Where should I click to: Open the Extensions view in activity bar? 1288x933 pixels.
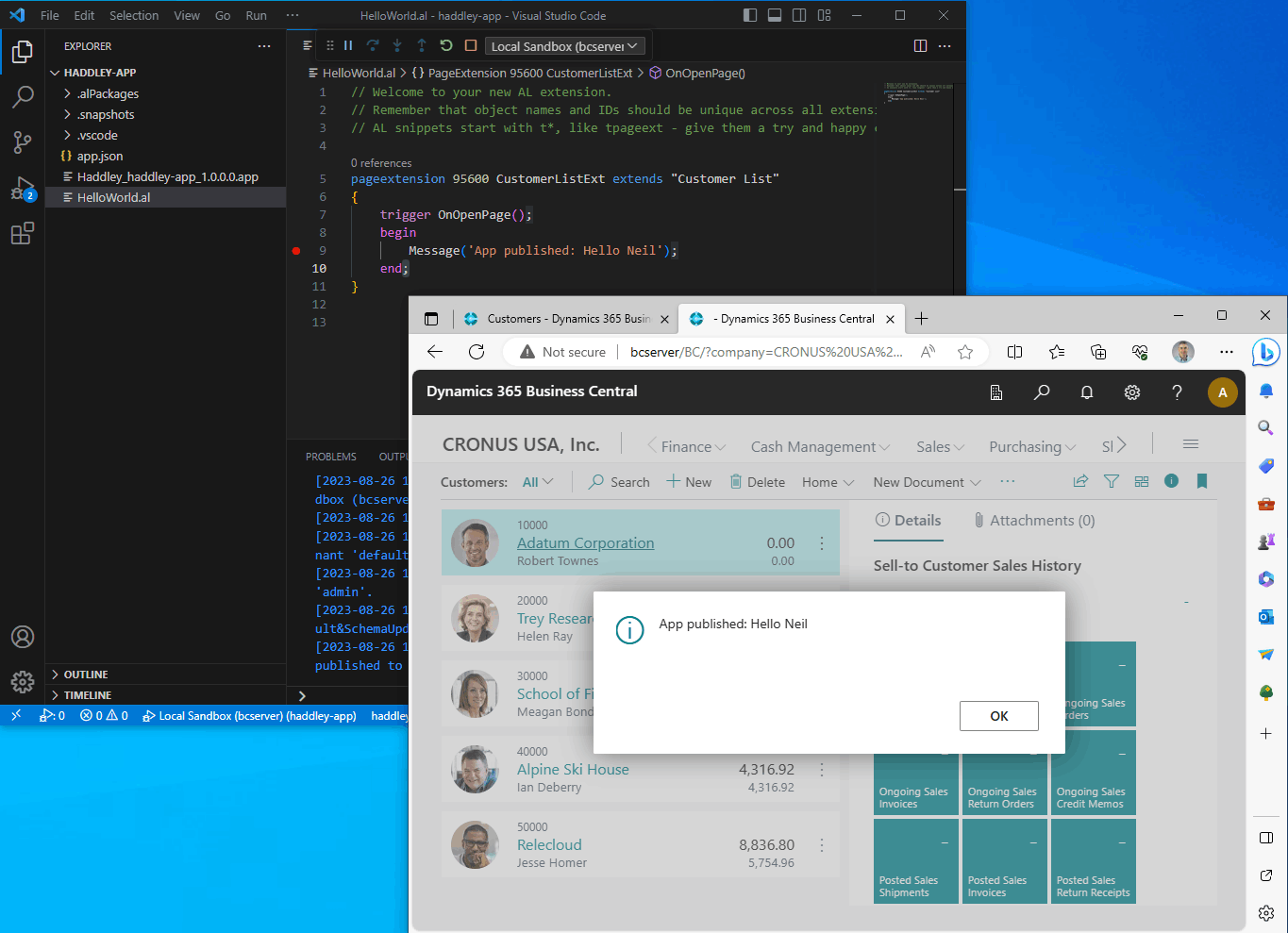[22, 234]
